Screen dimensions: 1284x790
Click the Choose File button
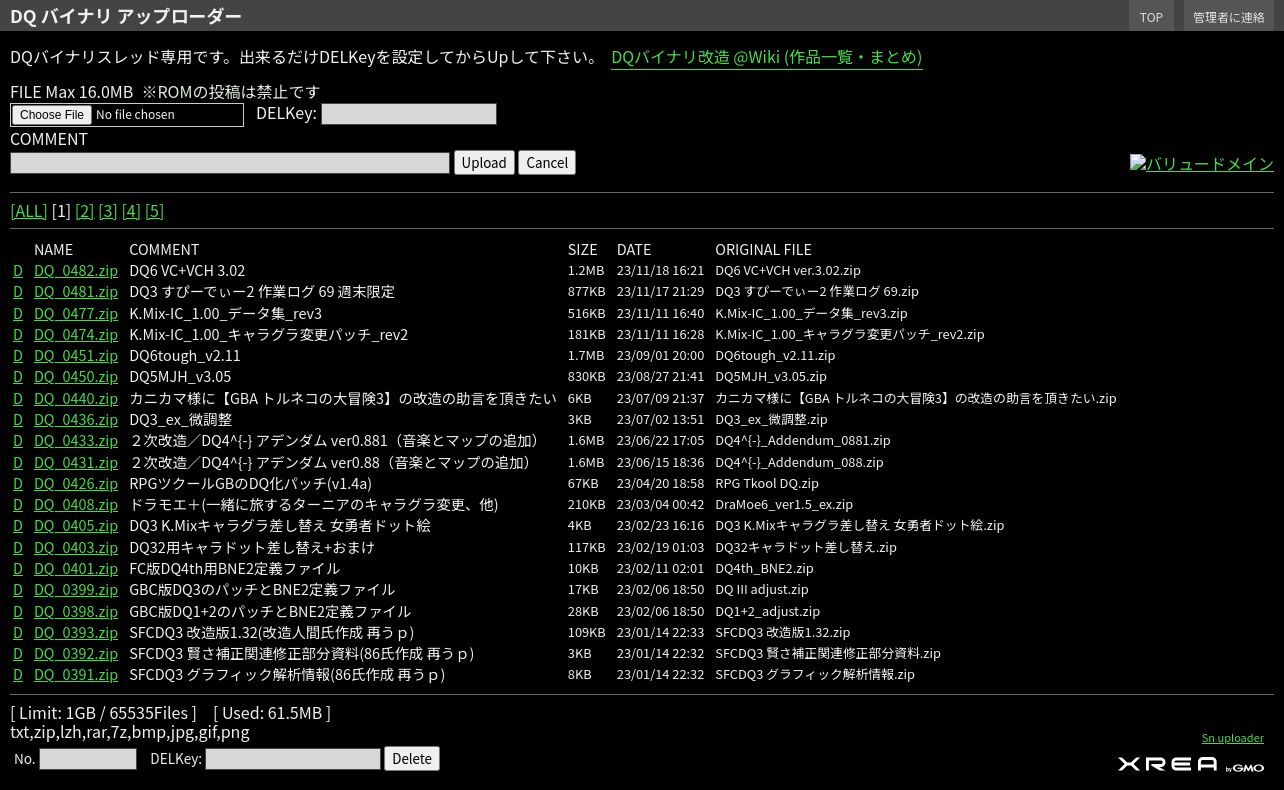coord(52,115)
